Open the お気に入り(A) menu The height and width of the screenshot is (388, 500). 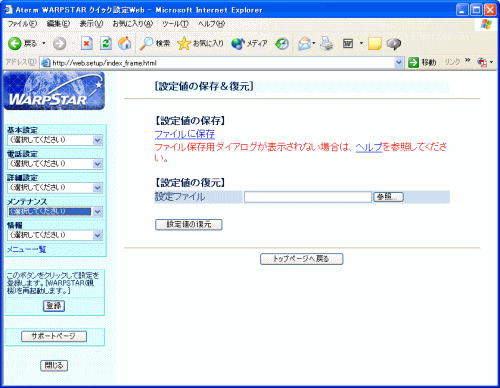coord(132,24)
